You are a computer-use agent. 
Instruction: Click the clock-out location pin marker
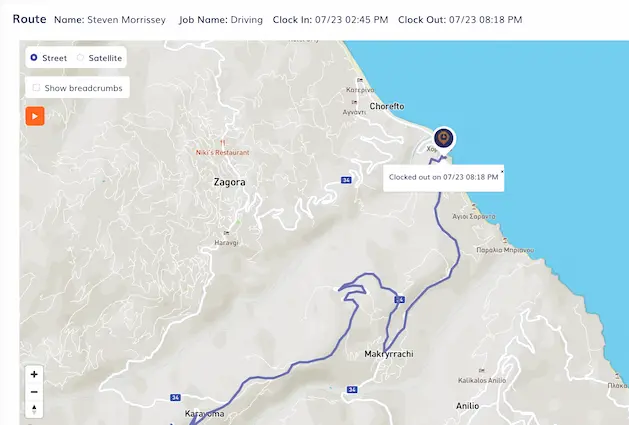coord(444,139)
